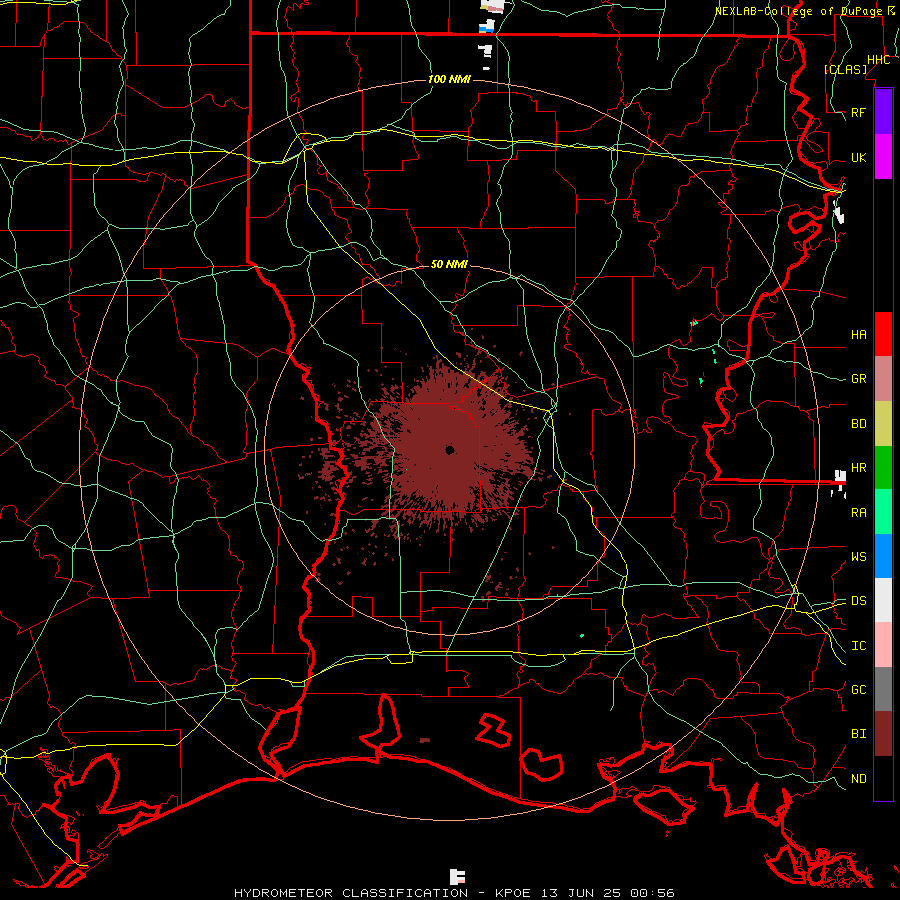The image size is (900, 900).
Task: Click the red HA legend swatch
Action: pos(883,334)
